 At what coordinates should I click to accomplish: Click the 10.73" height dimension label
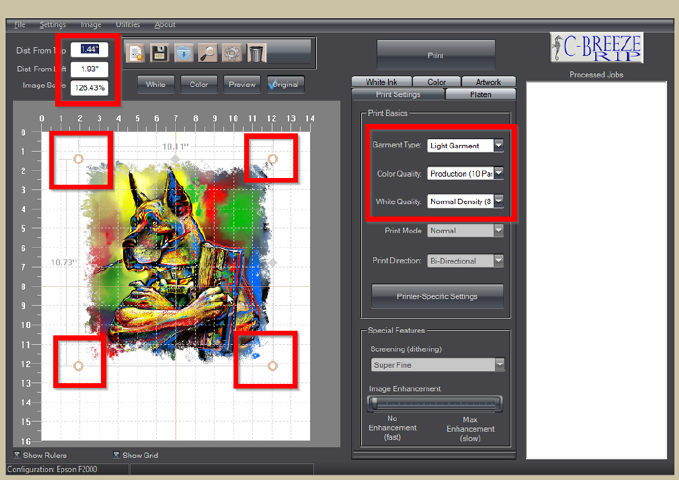64,262
